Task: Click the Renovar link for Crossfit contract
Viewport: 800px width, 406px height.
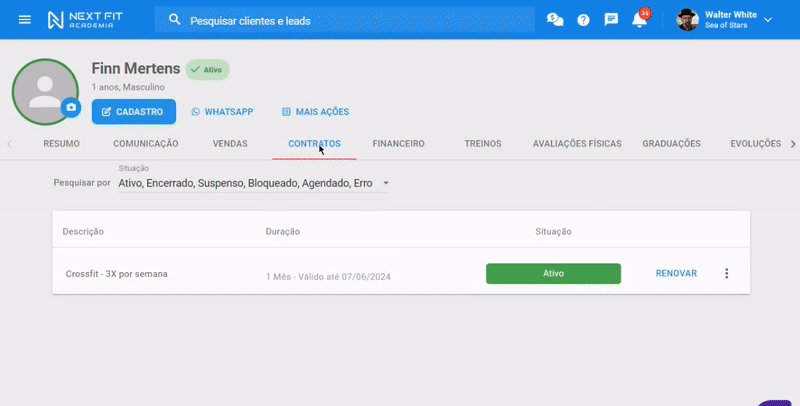Action: tap(676, 273)
